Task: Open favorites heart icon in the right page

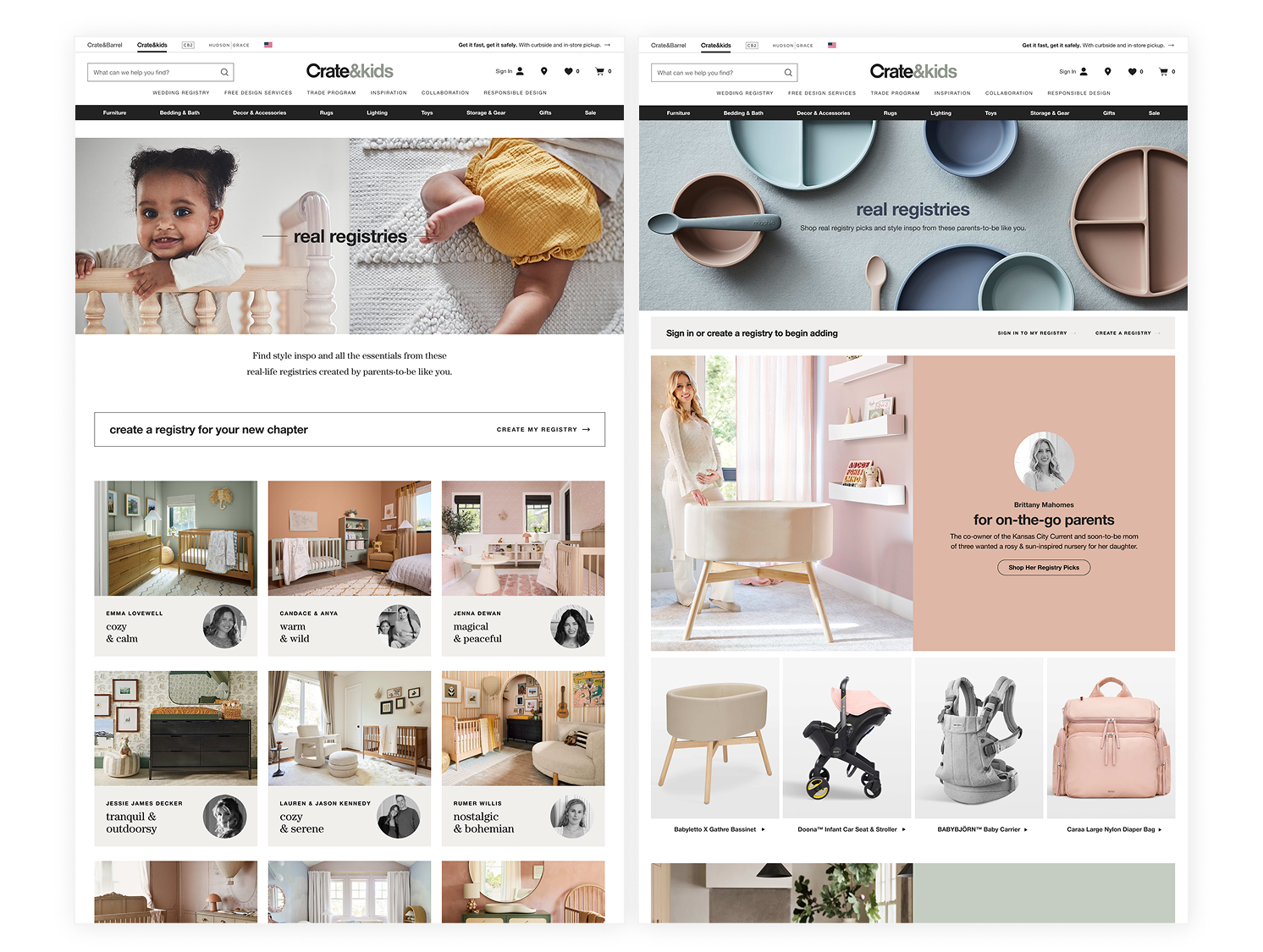Action: [x=1133, y=72]
